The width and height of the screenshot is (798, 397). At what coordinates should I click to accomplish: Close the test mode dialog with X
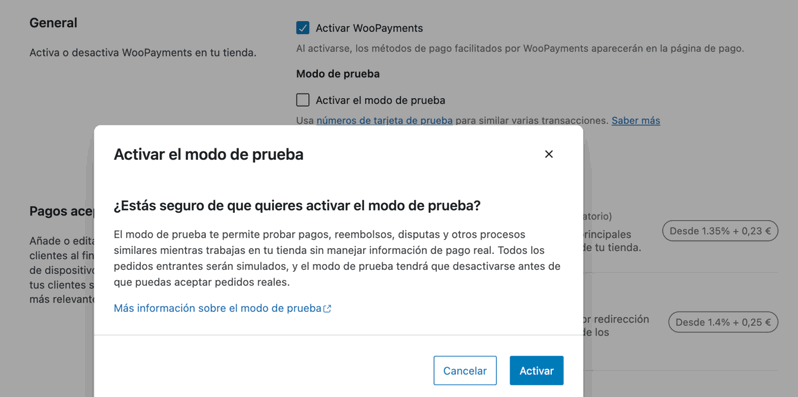click(548, 154)
